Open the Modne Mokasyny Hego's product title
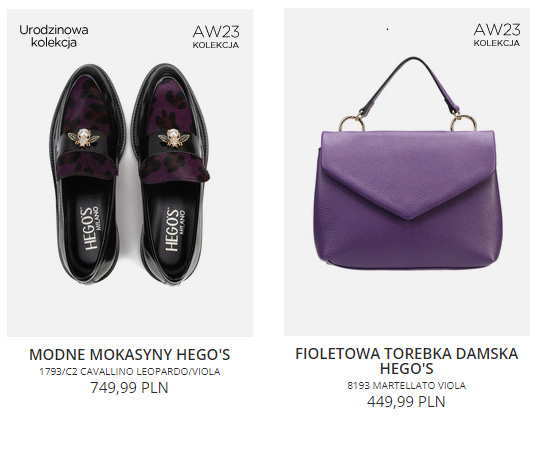 click(130, 355)
